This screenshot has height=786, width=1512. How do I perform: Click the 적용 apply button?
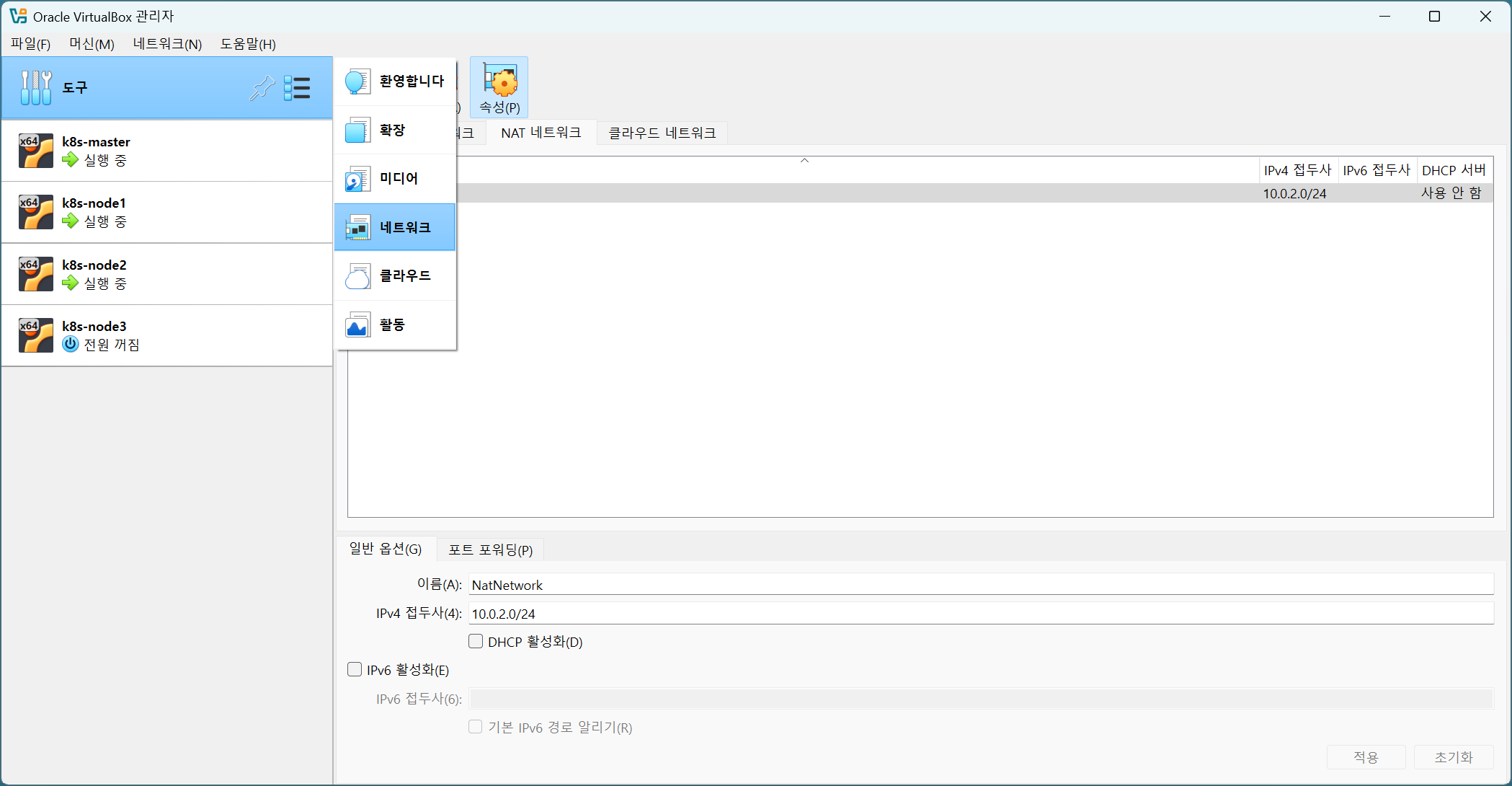[x=1366, y=757]
